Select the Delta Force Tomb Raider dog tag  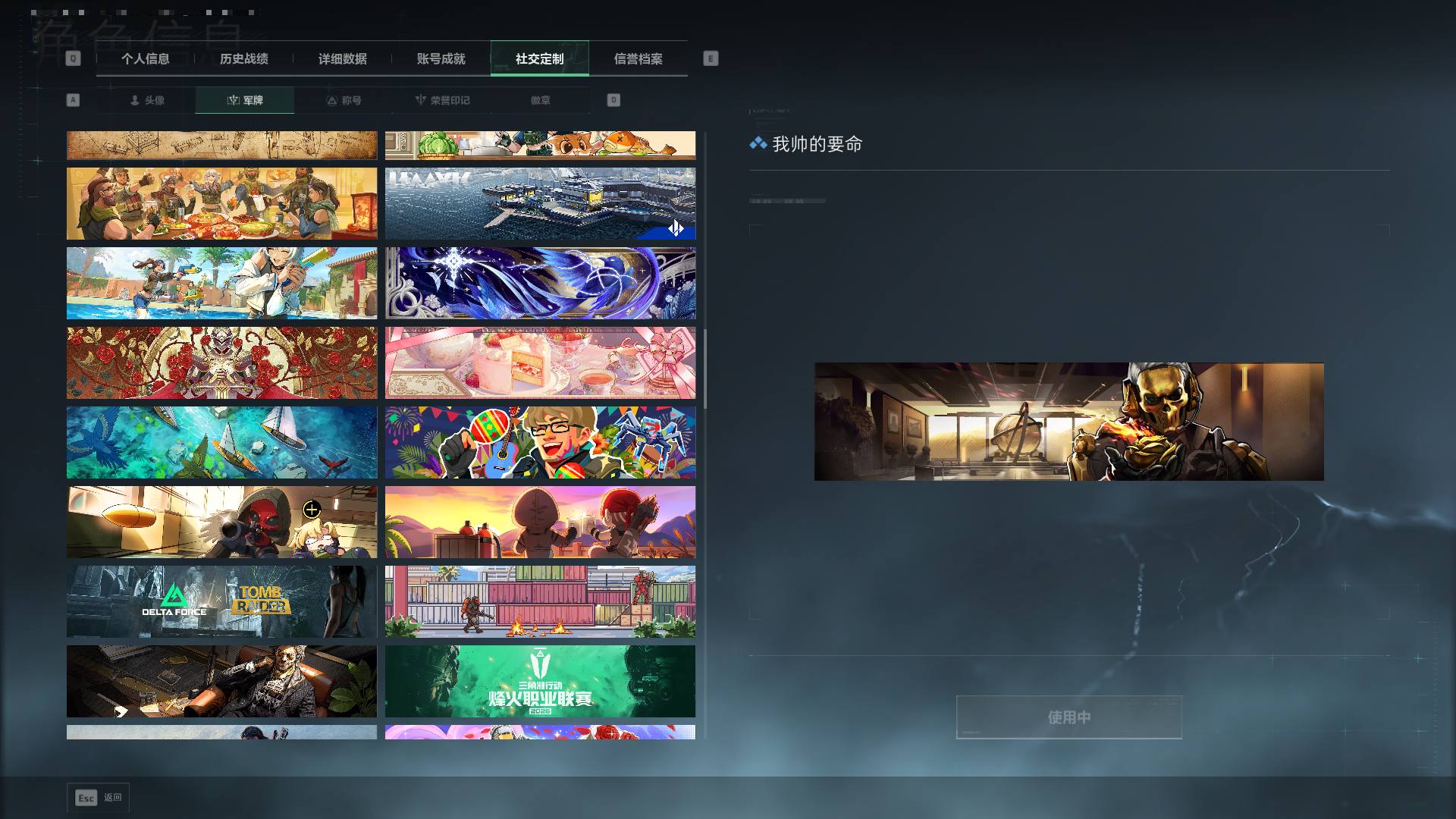tap(221, 601)
